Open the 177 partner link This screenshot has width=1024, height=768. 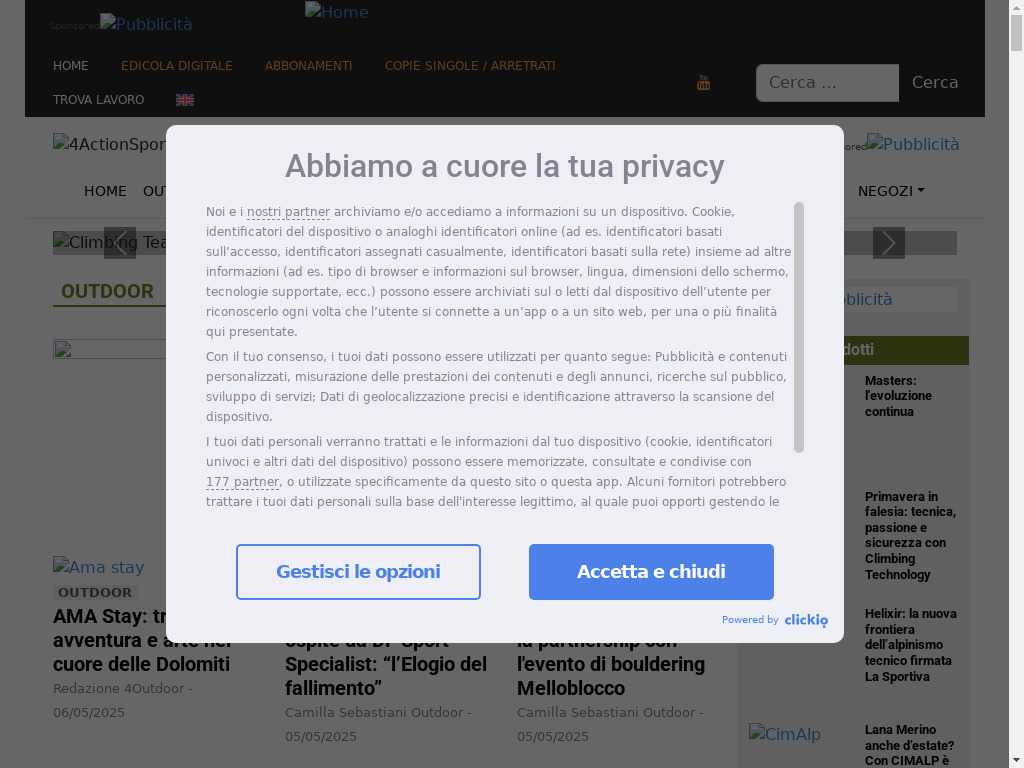coord(242,482)
